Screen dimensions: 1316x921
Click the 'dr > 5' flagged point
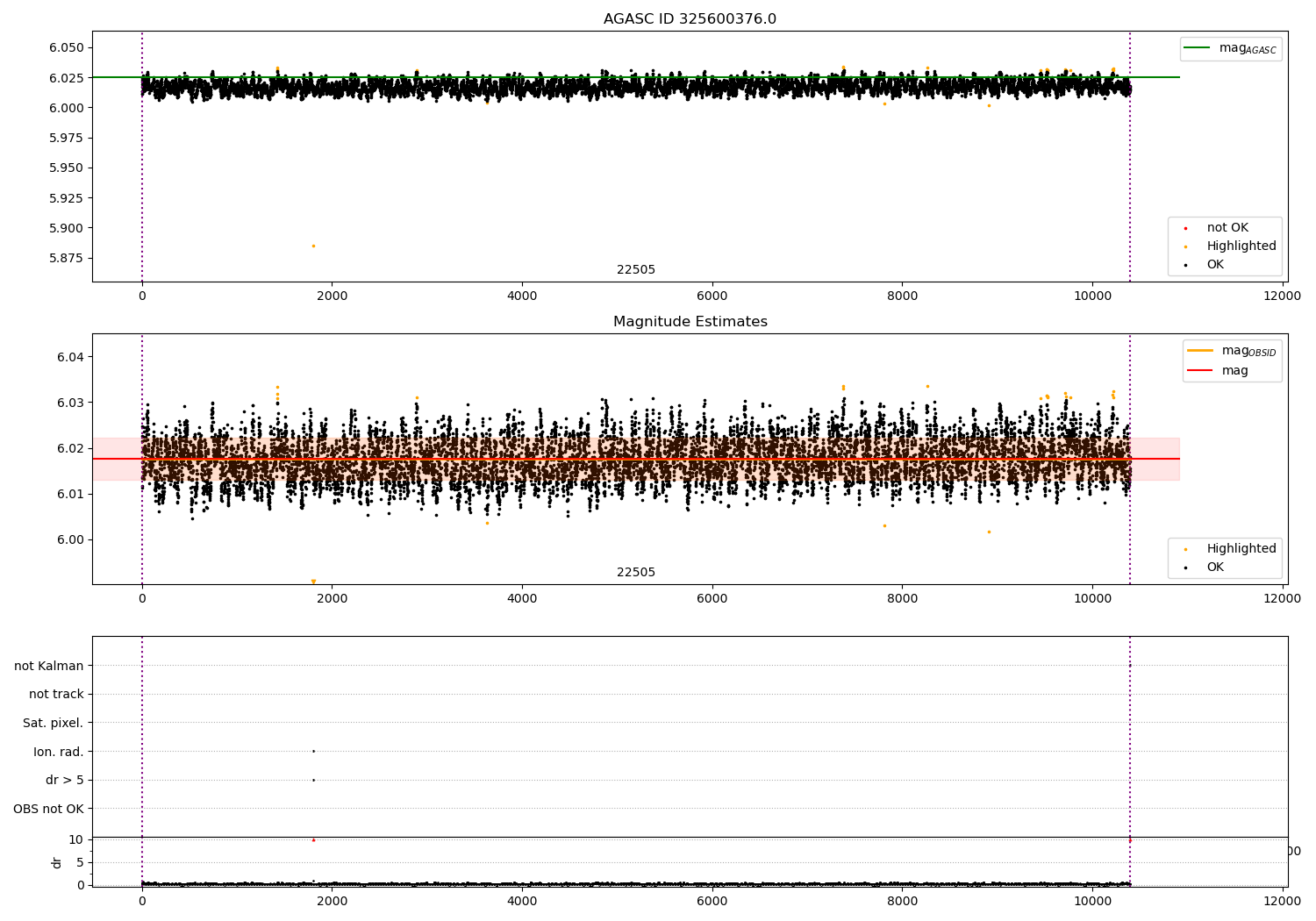(x=313, y=780)
